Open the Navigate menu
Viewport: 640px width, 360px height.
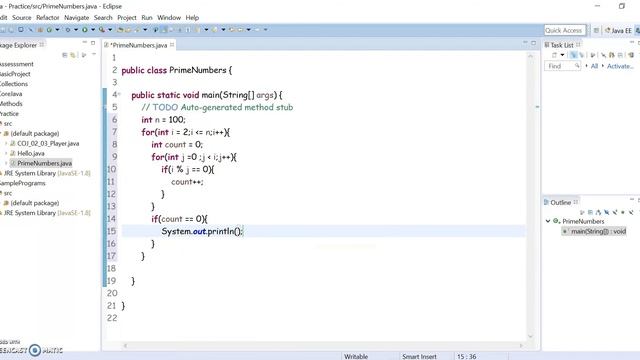click(76, 18)
